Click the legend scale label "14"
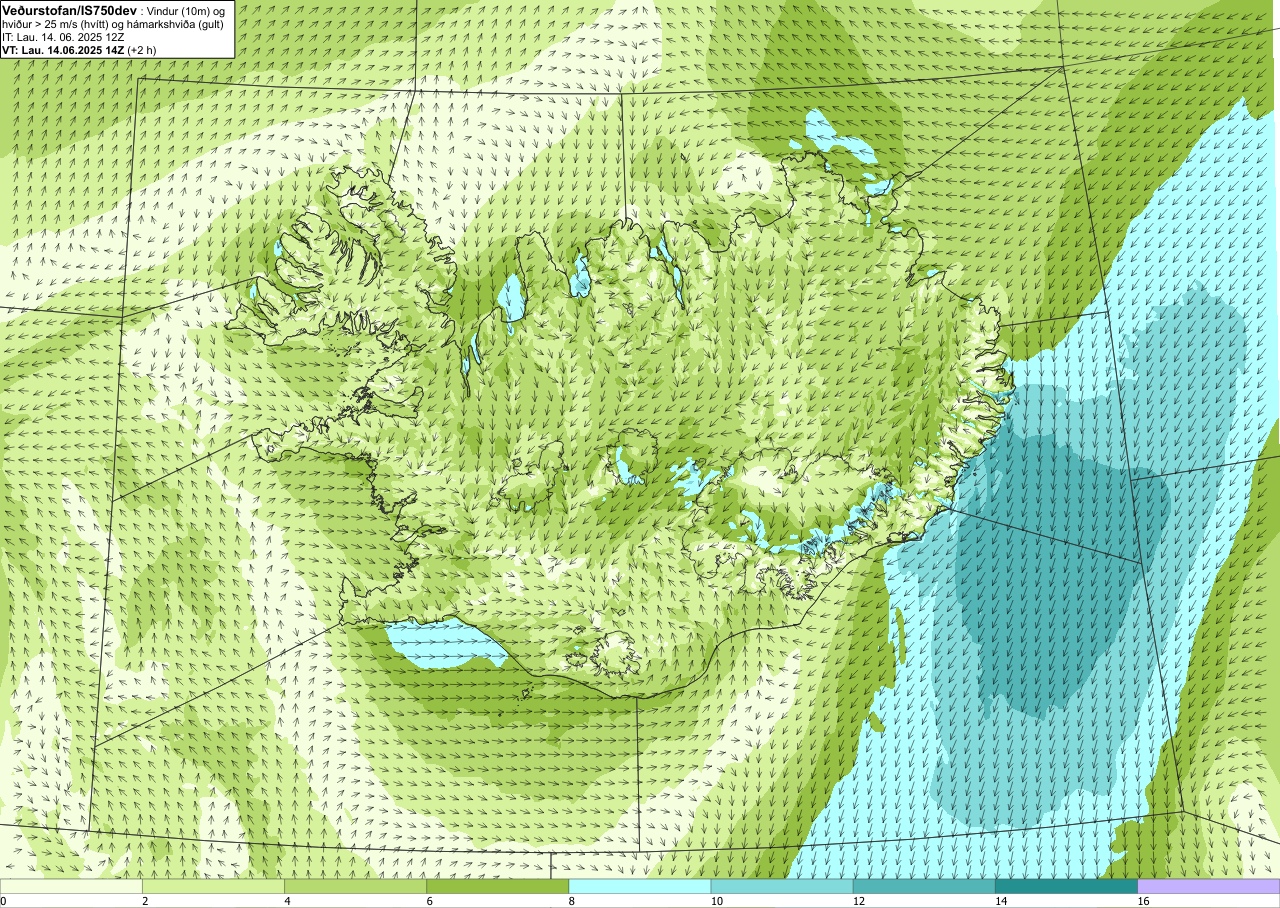 [1000, 901]
